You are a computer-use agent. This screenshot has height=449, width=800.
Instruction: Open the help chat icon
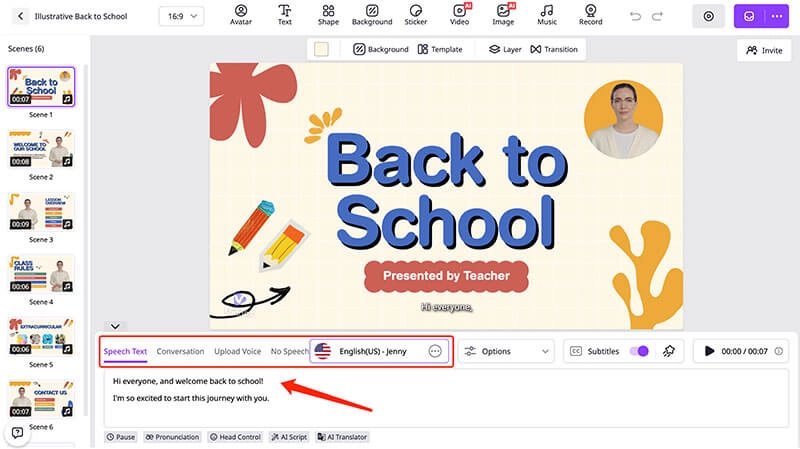click(x=17, y=432)
